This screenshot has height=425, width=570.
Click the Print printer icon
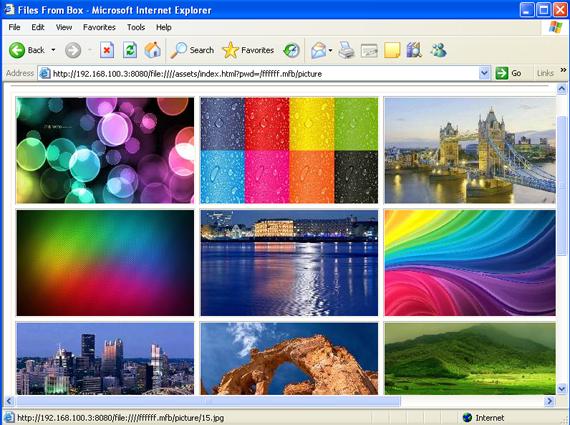click(x=346, y=50)
